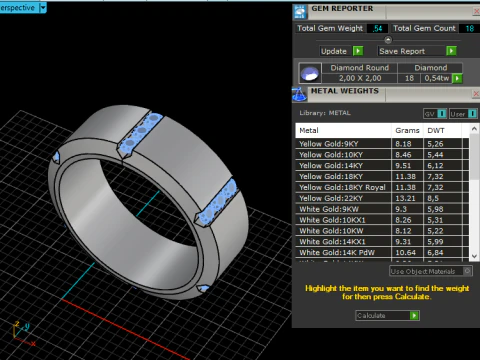
Task: Click the metal list scrollbar thumb
Action: pyautogui.click(x=474, y=157)
